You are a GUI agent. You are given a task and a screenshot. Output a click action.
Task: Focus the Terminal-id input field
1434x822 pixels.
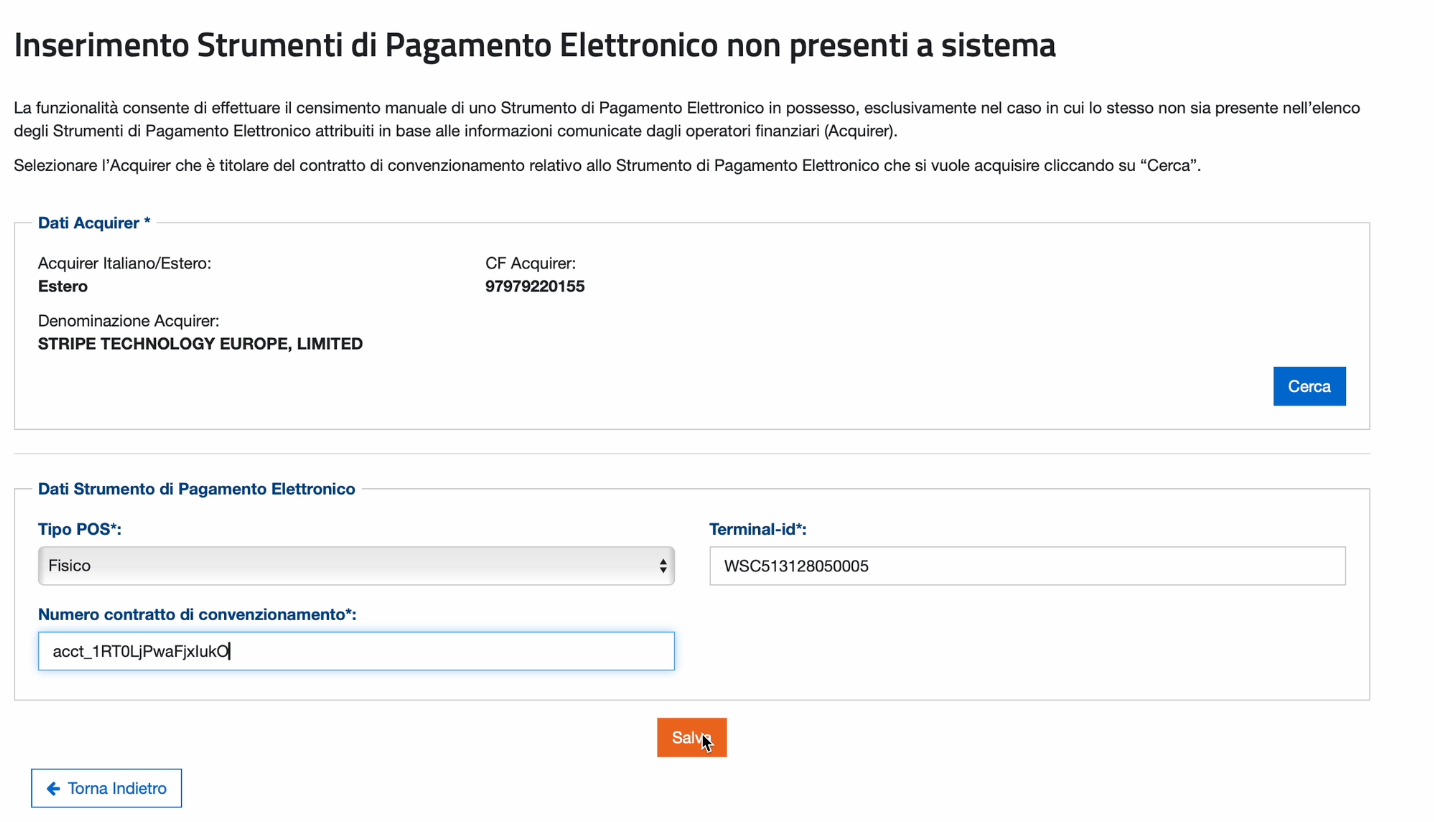click(1027, 566)
